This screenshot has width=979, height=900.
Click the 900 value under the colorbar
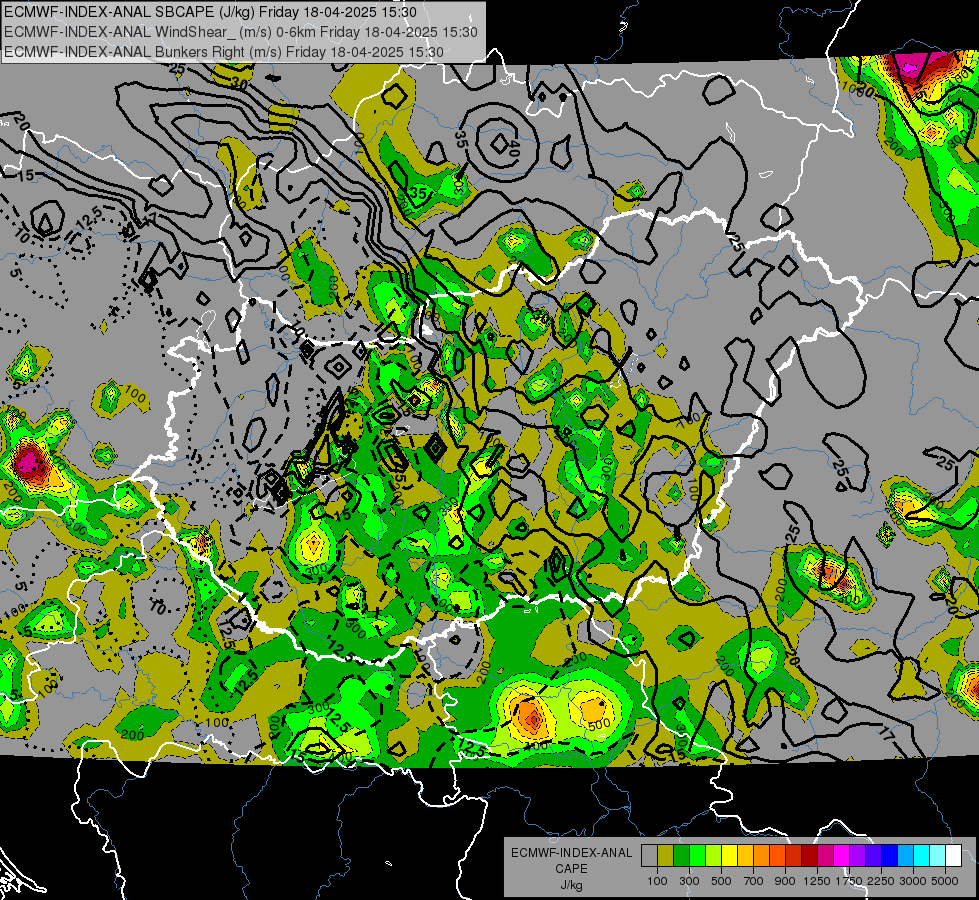click(x=785, y=881)
